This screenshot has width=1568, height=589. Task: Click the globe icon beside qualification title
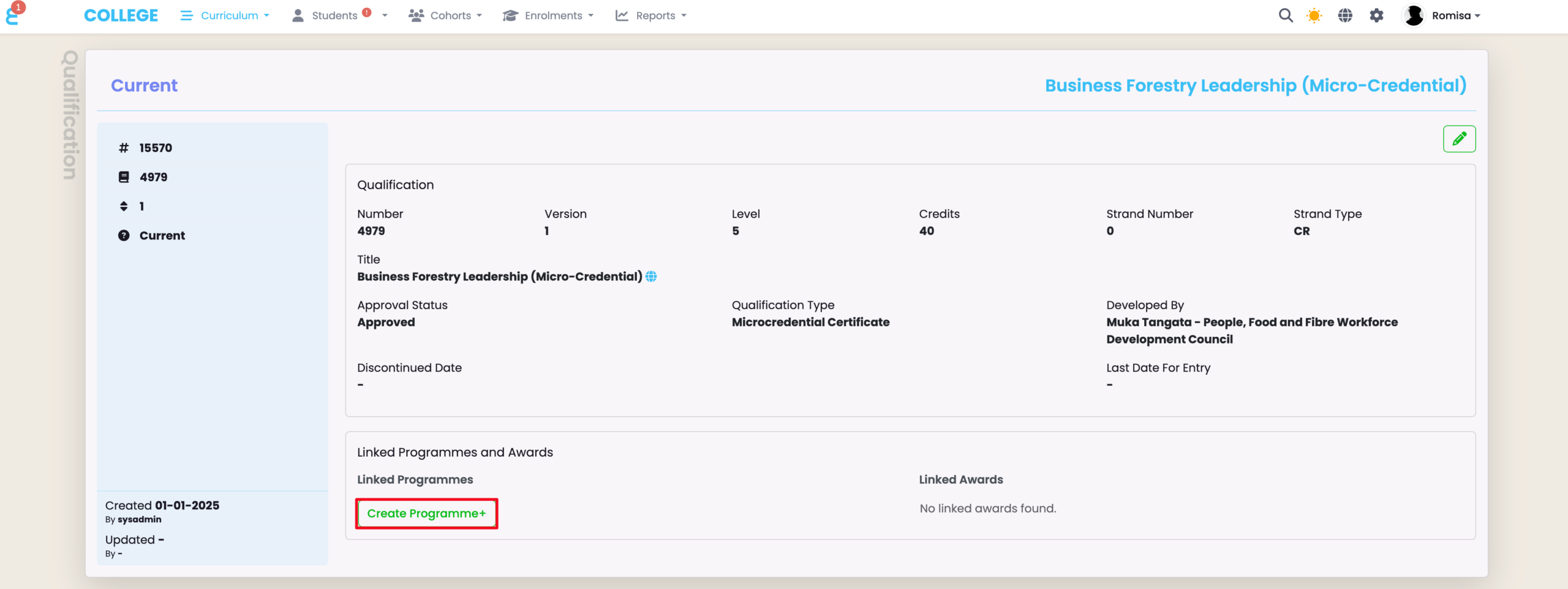click(x=651, y=277)
